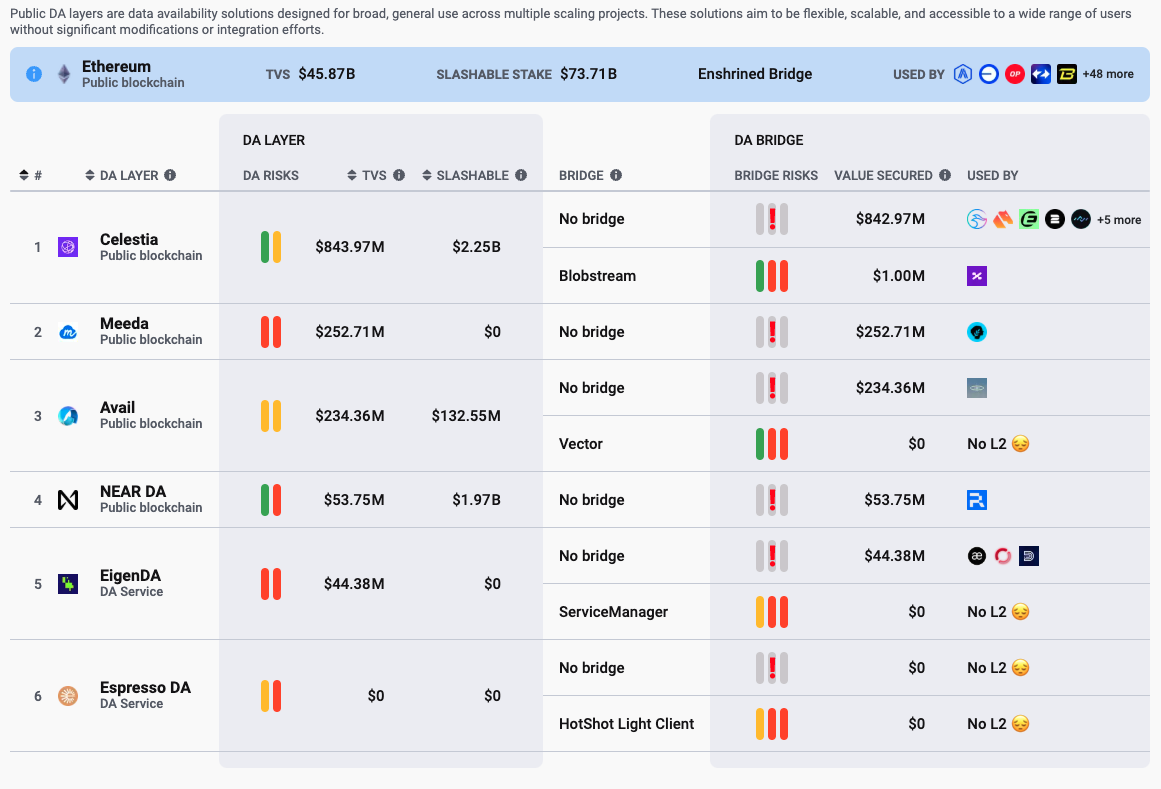The height and width of the screenshot is (789, 1161).
Task: Click the blue R project icon in NEAR DA row
Action: pyautogui.click(x=977, y=500)
